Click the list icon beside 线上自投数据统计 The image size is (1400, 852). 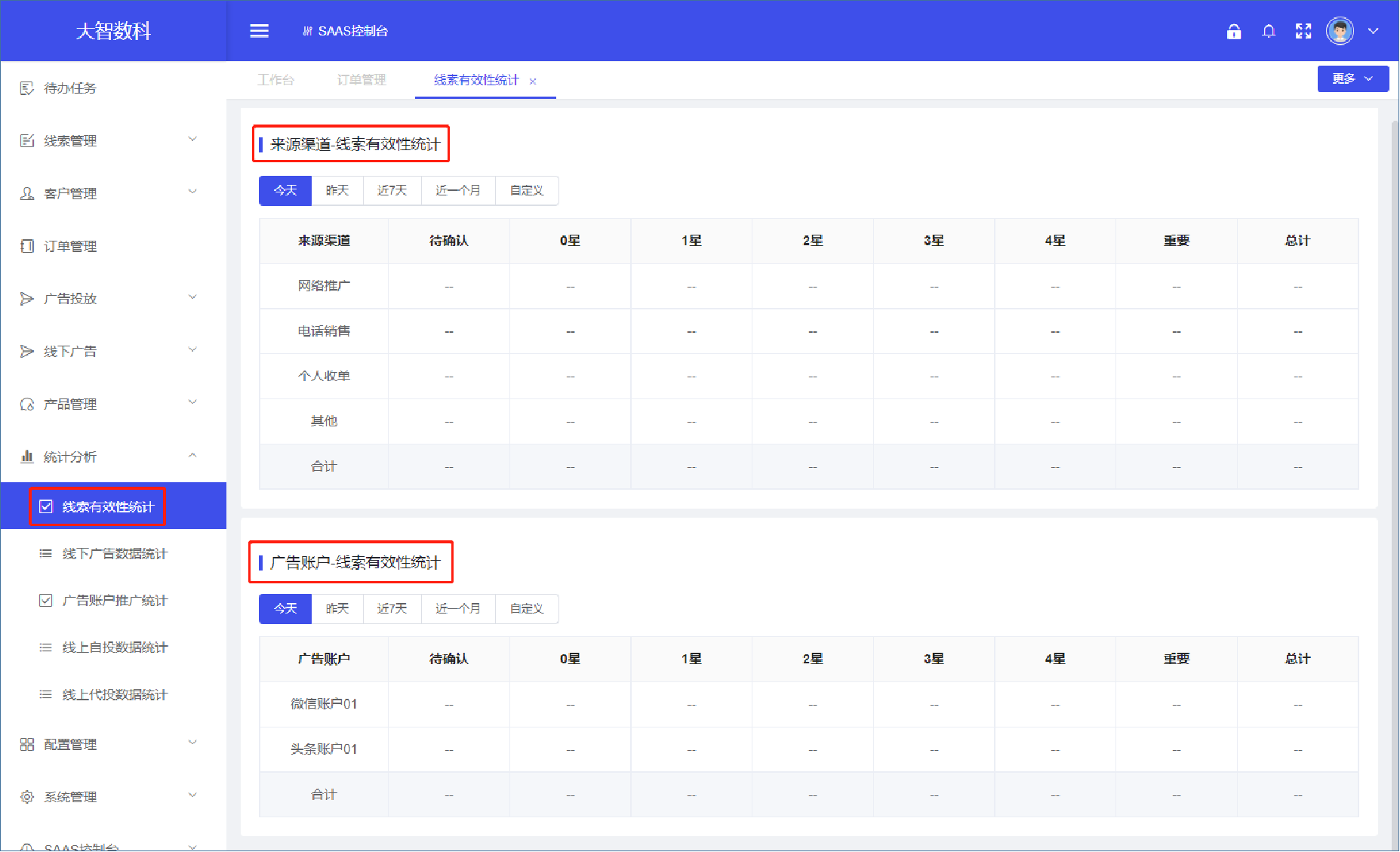tap(46, 647)
